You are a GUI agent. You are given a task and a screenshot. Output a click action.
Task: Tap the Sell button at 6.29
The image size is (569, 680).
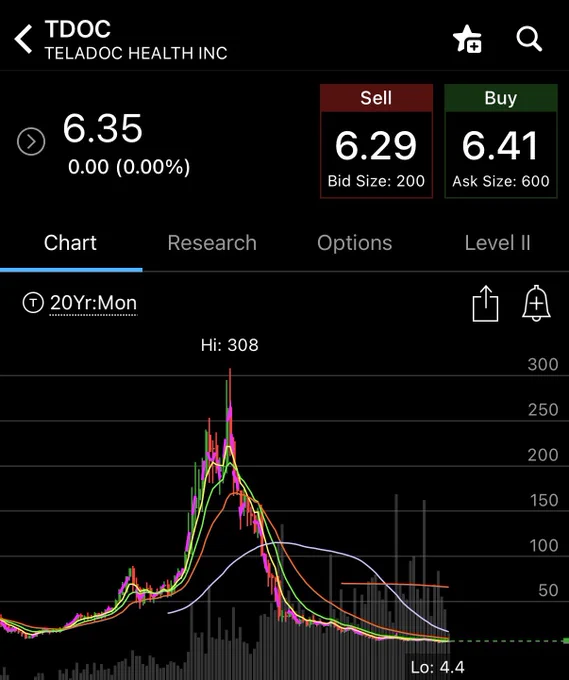pyautogui.click(x=376, y=141)
